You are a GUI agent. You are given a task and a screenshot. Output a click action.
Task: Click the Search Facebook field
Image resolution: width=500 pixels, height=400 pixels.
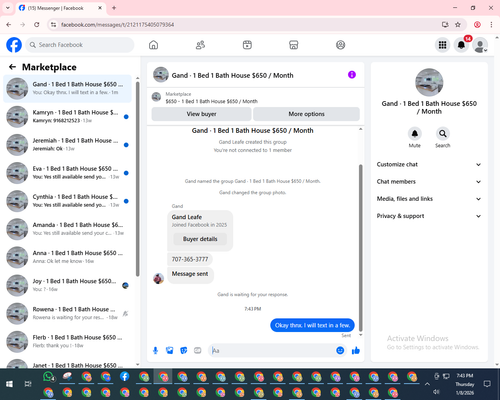click(80, 45)
